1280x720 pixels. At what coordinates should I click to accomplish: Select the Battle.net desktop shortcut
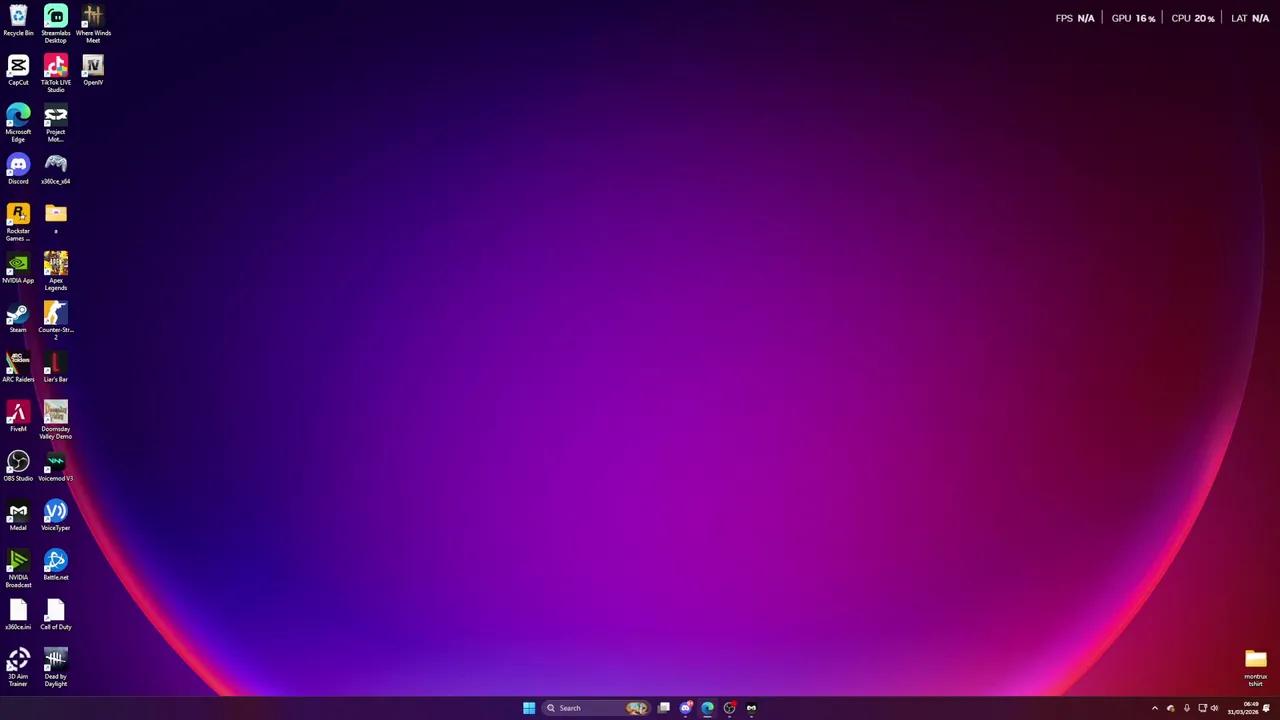point(56,565)
